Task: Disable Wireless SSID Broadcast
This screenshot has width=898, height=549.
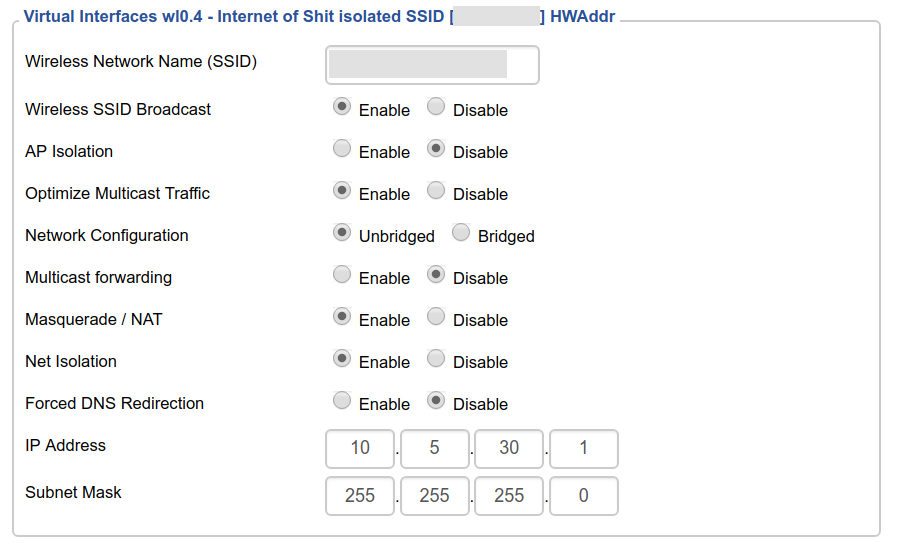Action: coord(436,107)
